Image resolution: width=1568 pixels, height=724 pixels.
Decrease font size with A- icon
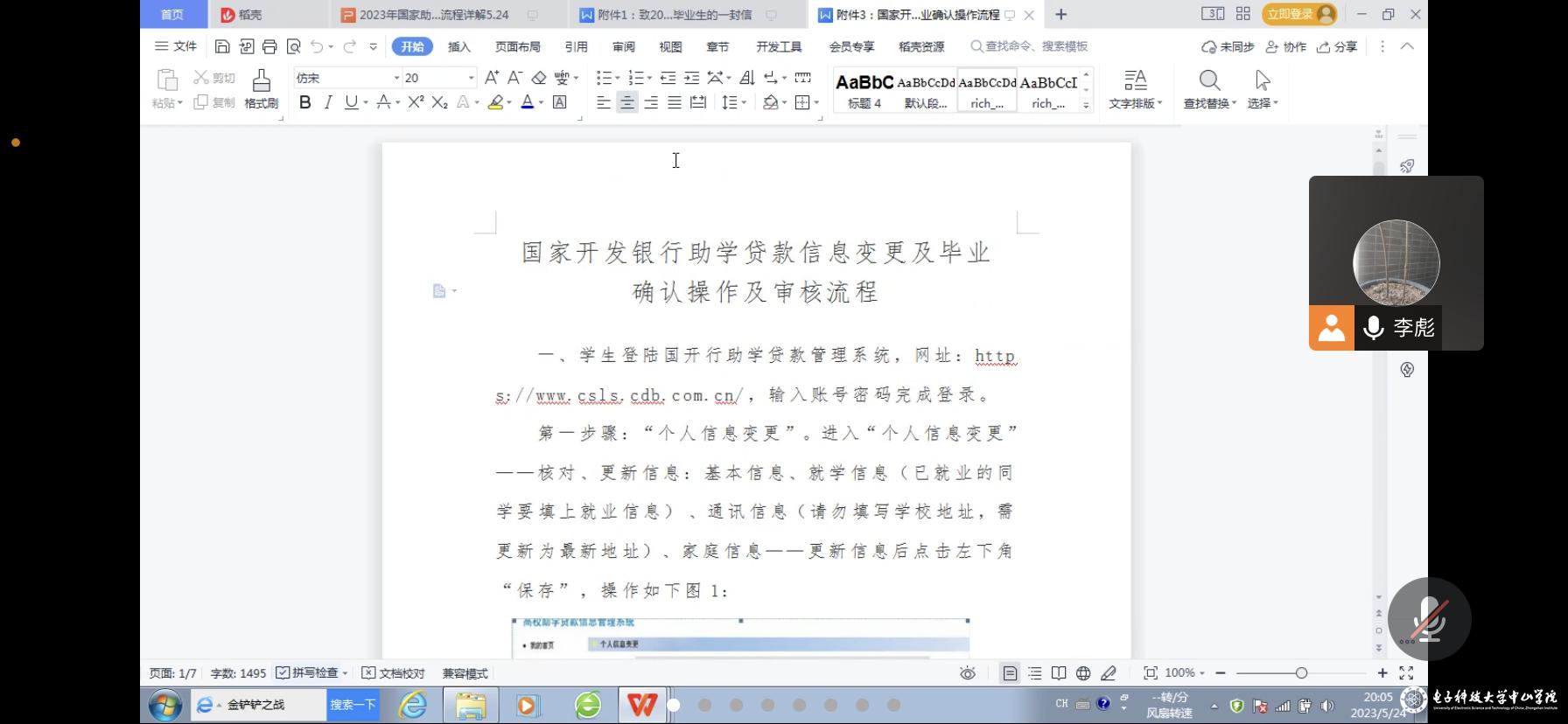515,78
